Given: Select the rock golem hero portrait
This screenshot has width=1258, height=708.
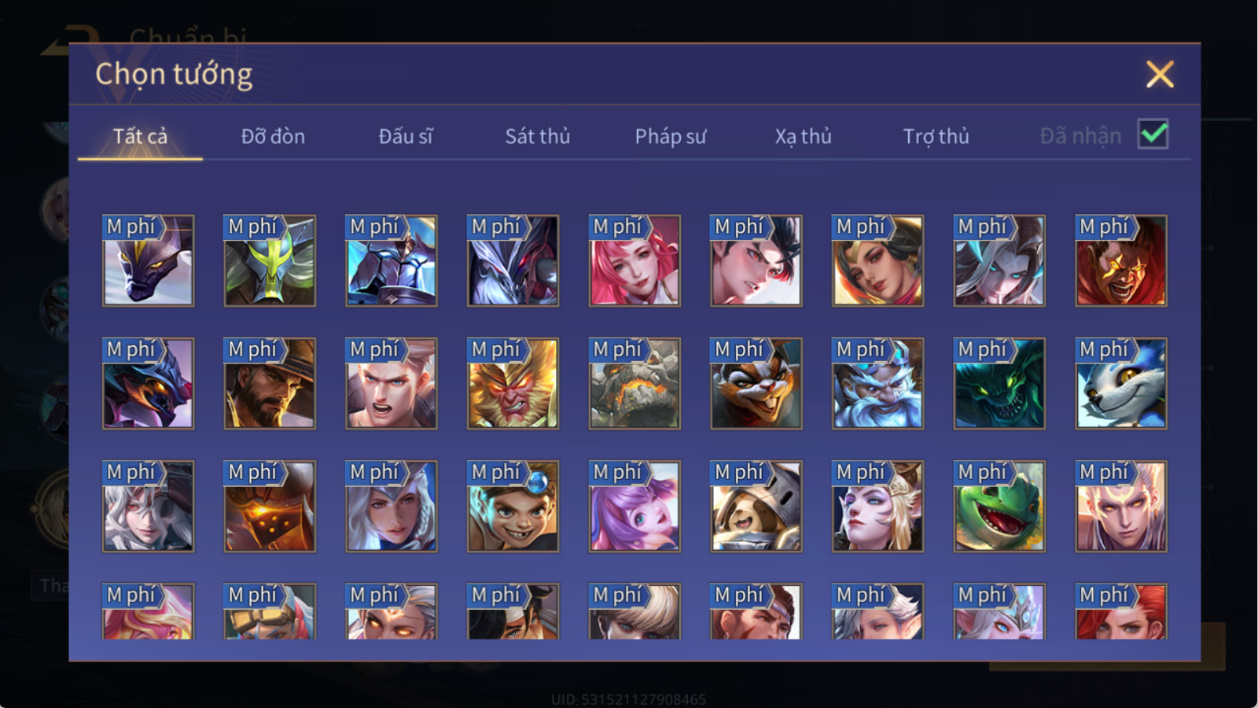Looking at the screenshot, I should (x=635, y=383).
